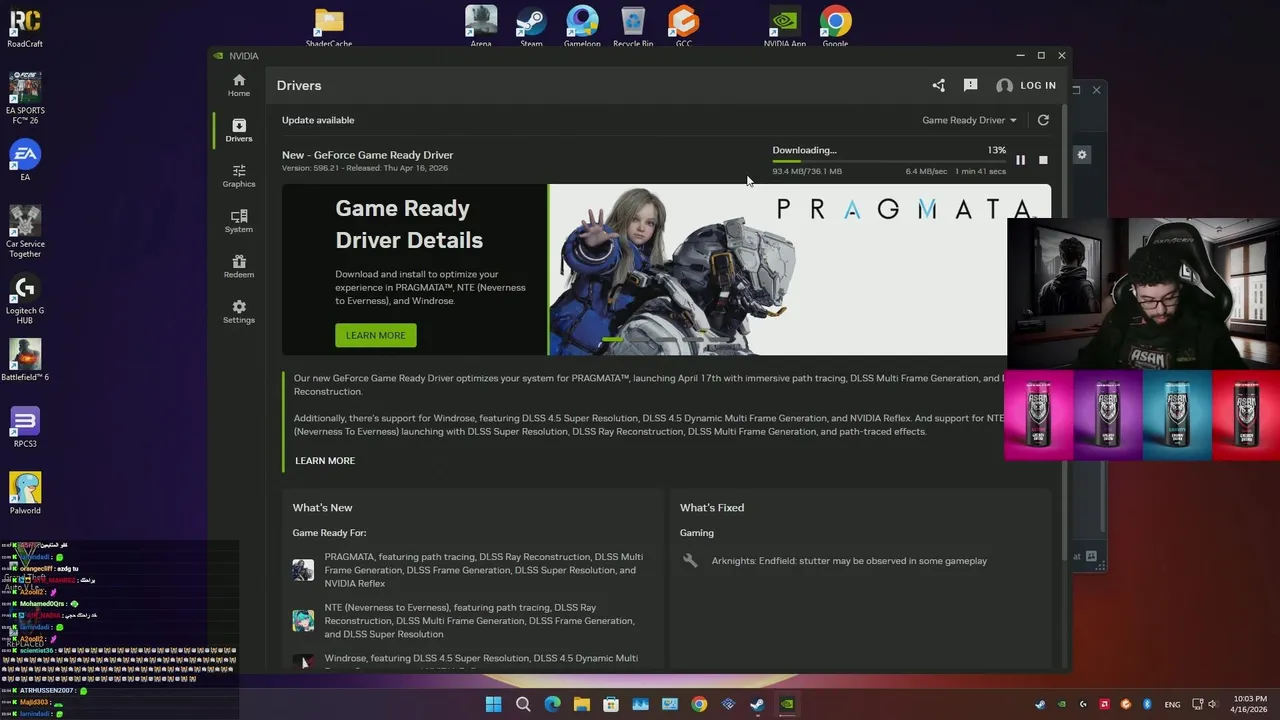Open the Graphics section in sidebar
Screen dimensions: 1280x720
pyautogui.click(x=238, y=176)
